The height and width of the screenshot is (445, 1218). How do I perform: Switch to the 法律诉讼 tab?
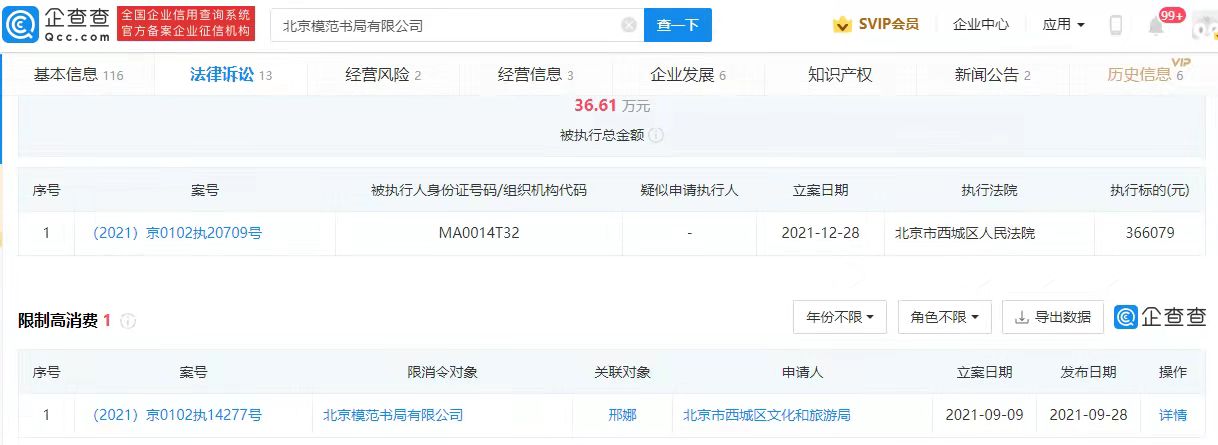[x=232, y=75]
